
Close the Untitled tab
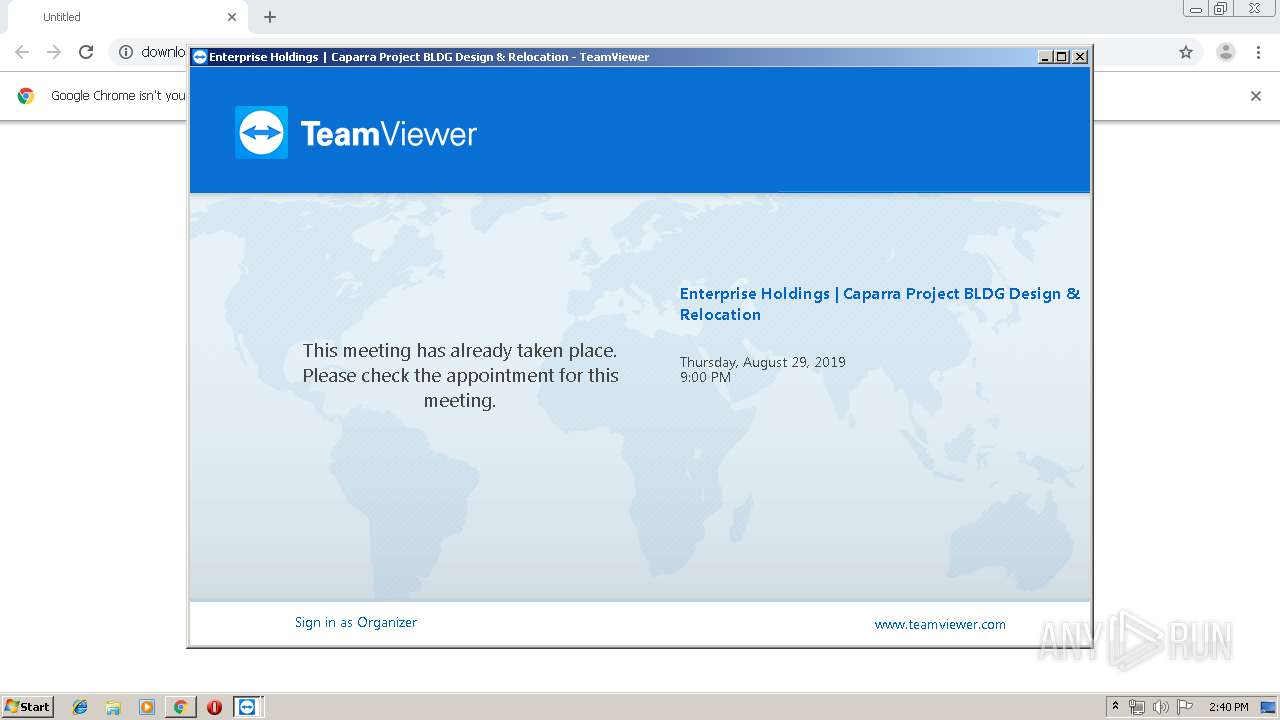232,17
